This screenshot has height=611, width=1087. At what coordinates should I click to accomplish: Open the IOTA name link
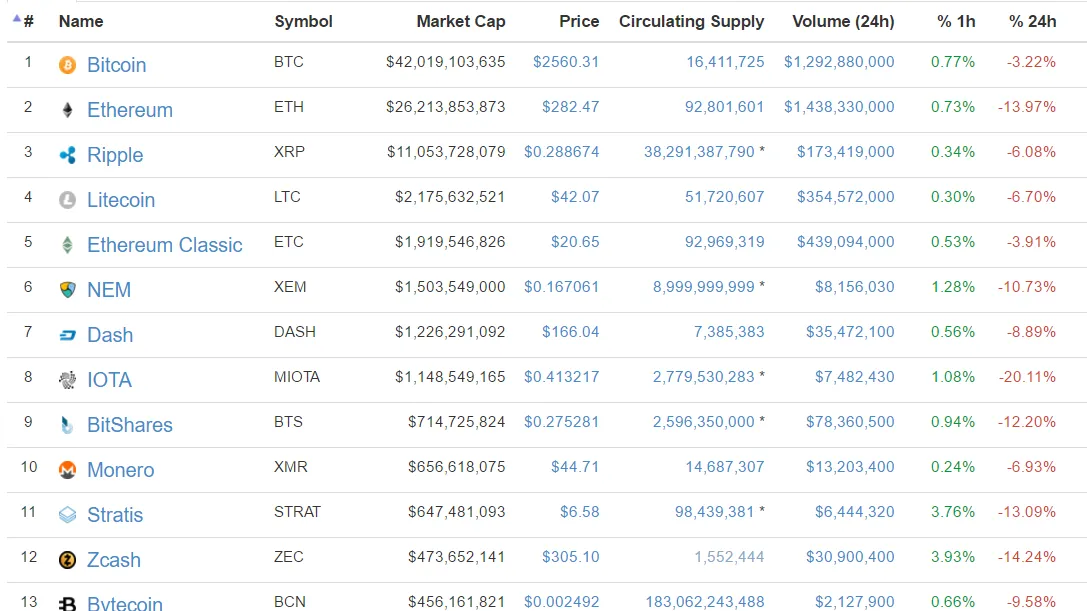[x=109, y=380]
